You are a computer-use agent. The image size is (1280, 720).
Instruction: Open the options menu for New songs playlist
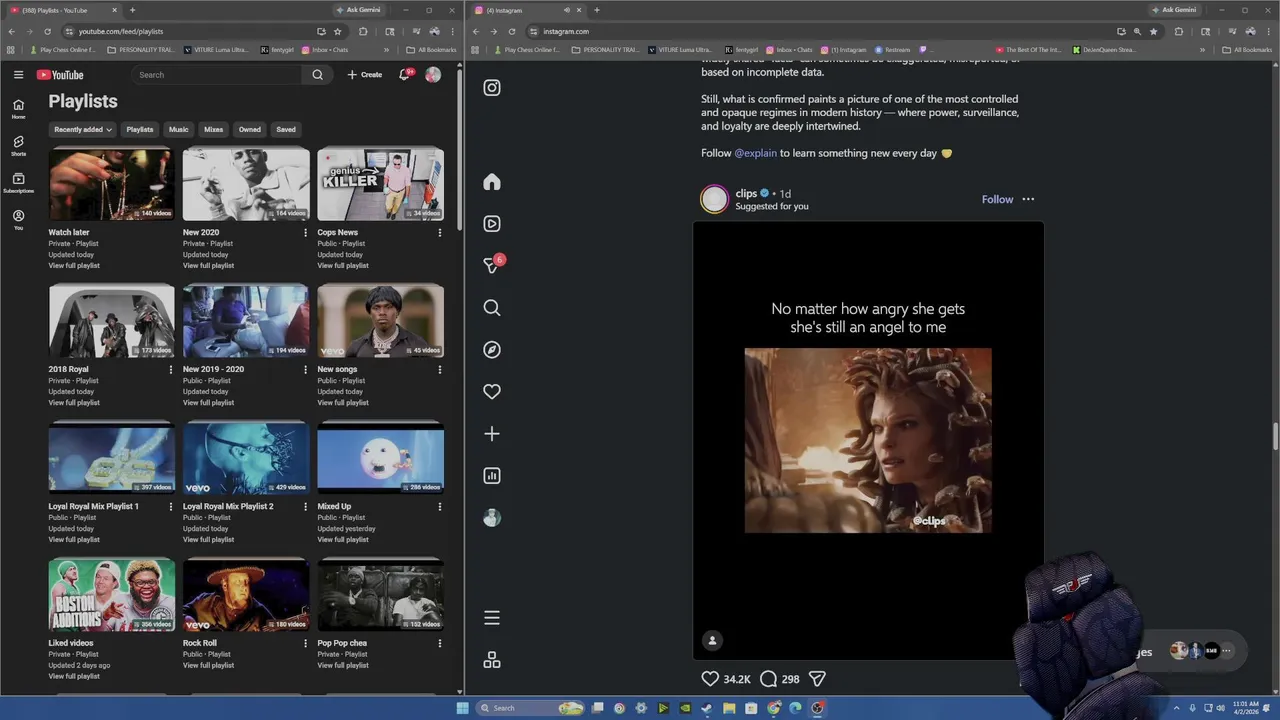(440, 370)
